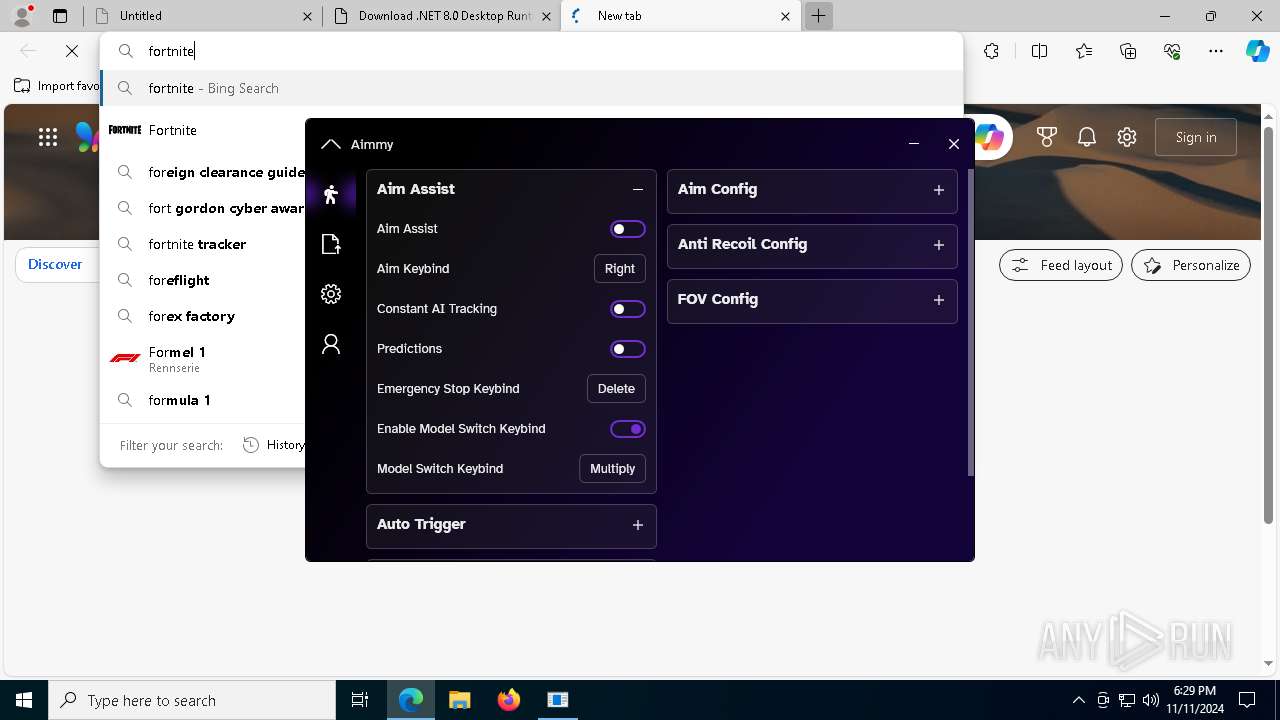Screen dimensions: 1280x720
Task: Select the fortnite Bing Search suggestion
Action: pyautogui.click(x=531, y=88)
